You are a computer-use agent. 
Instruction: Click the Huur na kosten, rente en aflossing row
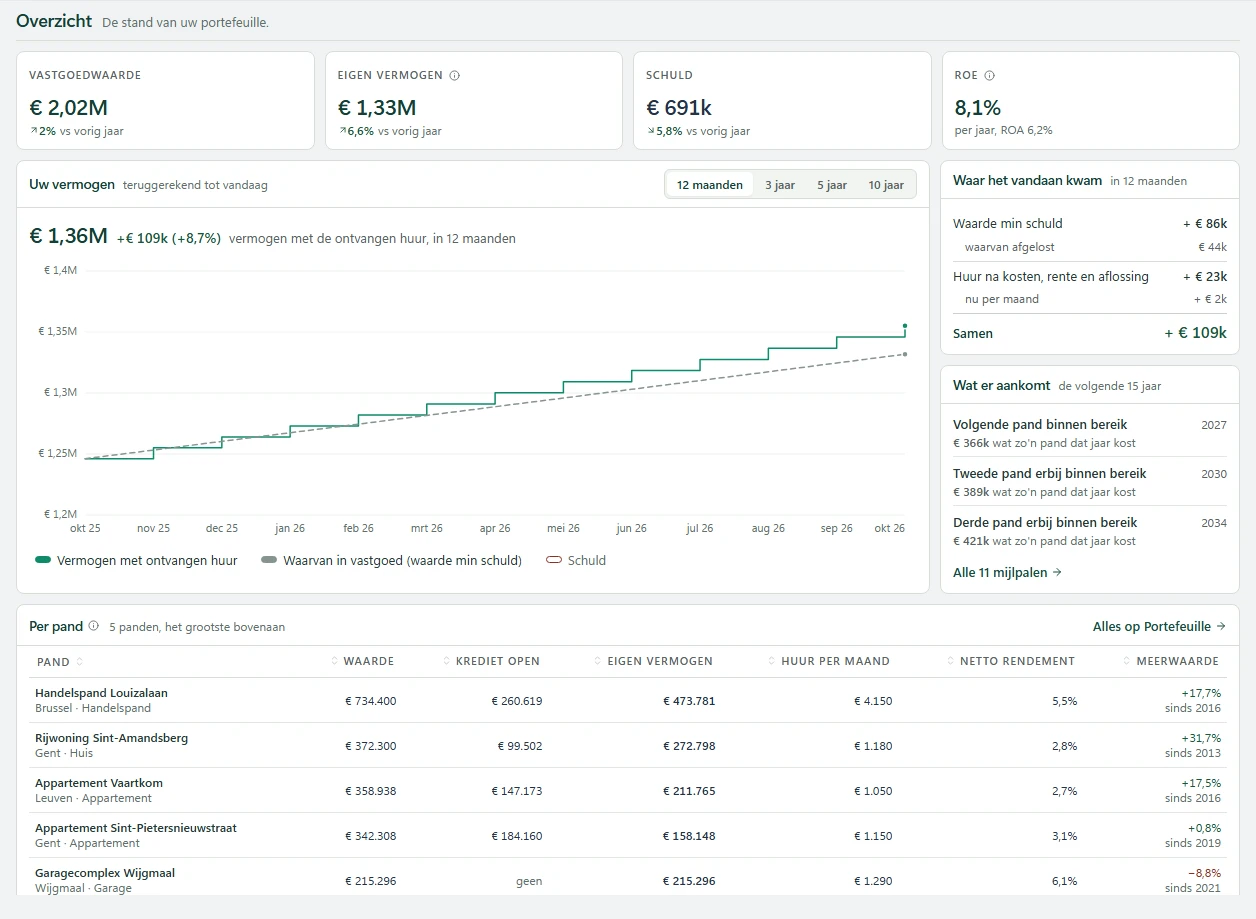tap(1090, 277)
